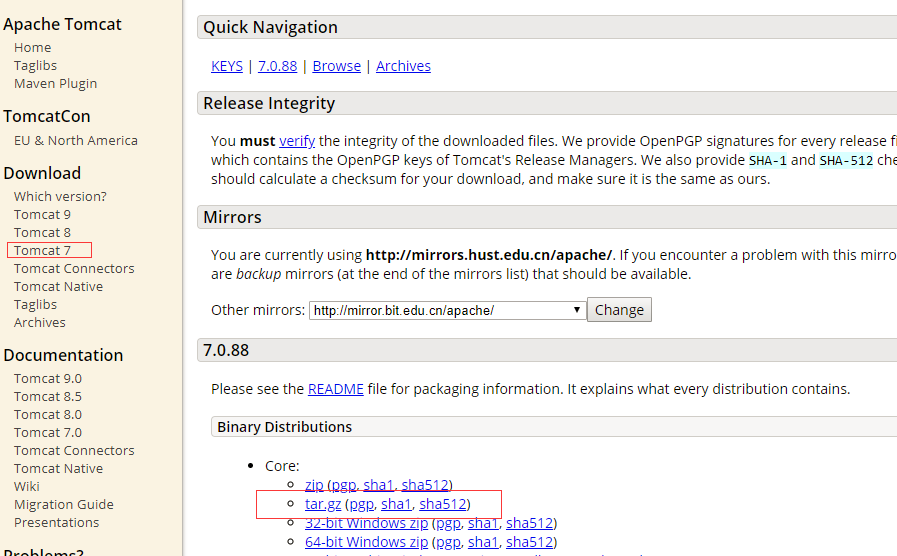897x556 pixels.
Task: Click the mirror URL 'http://mirrors.hust.edu.cn/apache/' text
Action: click(x=489, y=255)
